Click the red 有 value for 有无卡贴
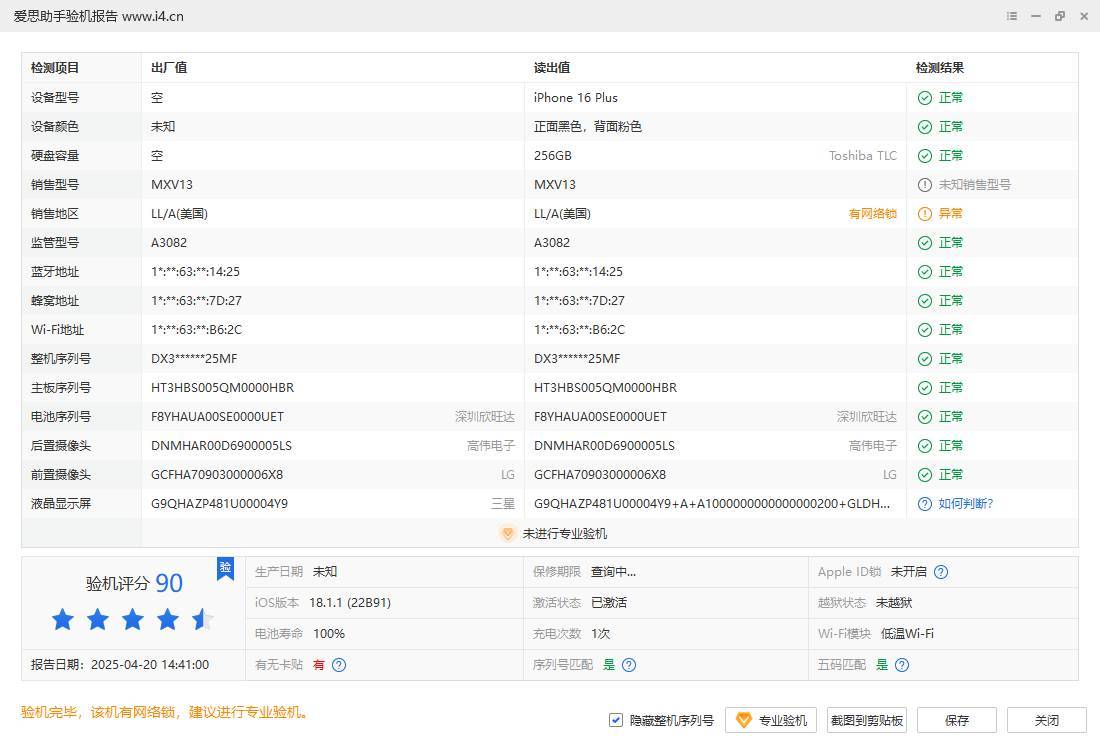The width and height of the screenshot is (1100, 749). 319,665
